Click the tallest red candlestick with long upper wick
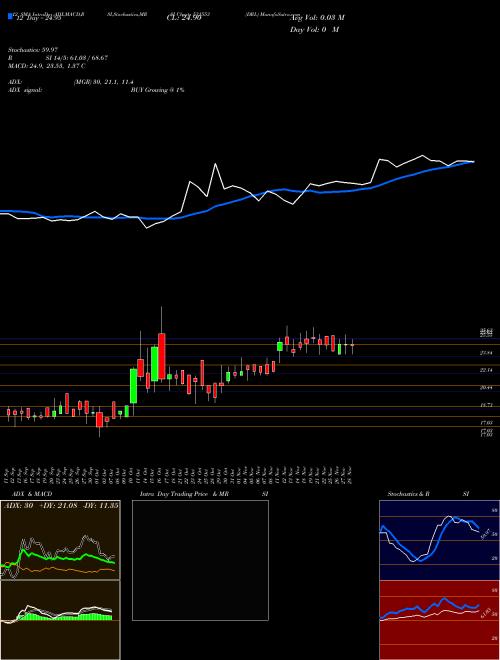500x660 pixels. [x=162, y=356]
